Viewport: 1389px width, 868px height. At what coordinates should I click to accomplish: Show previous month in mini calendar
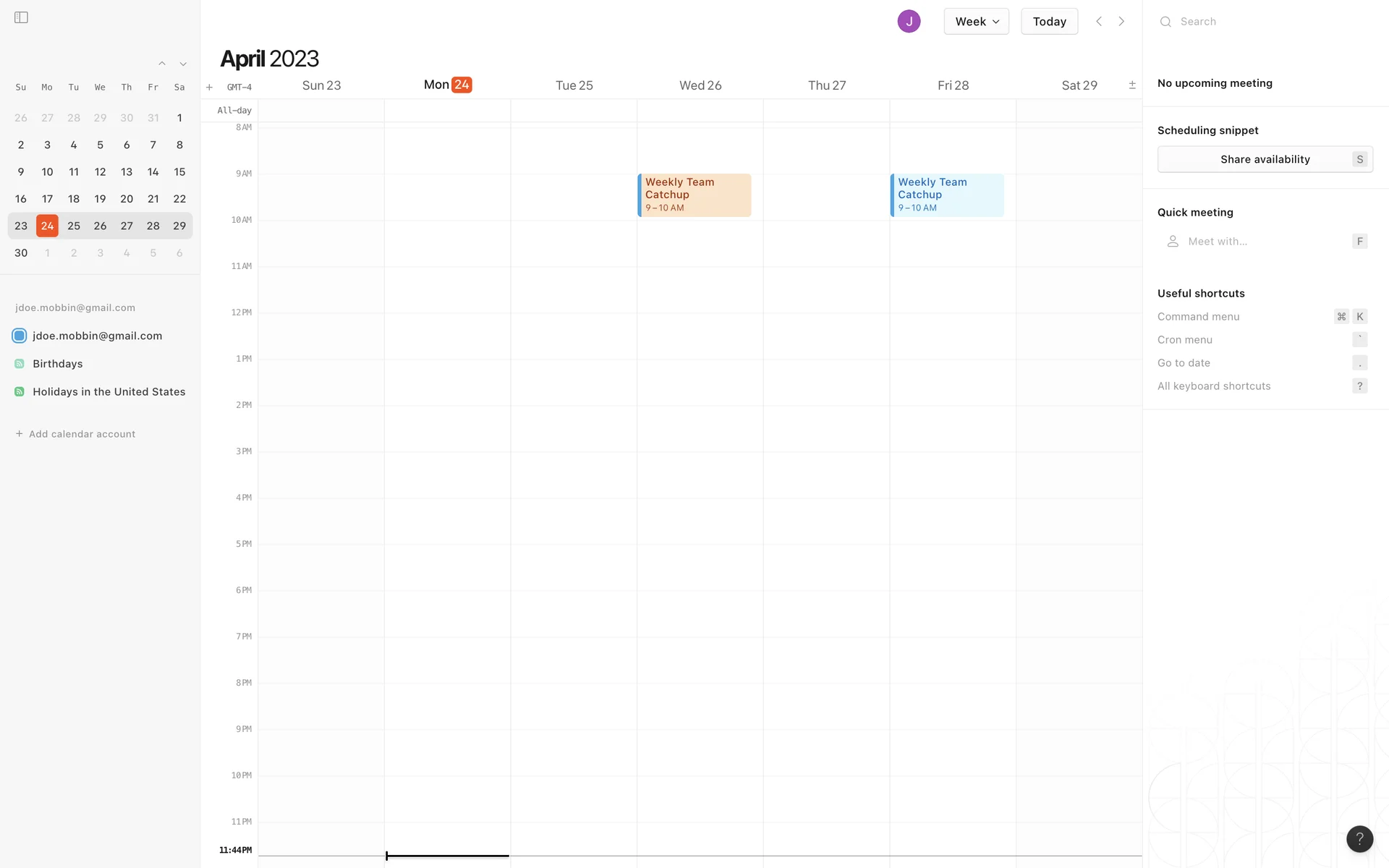(162, 64)
